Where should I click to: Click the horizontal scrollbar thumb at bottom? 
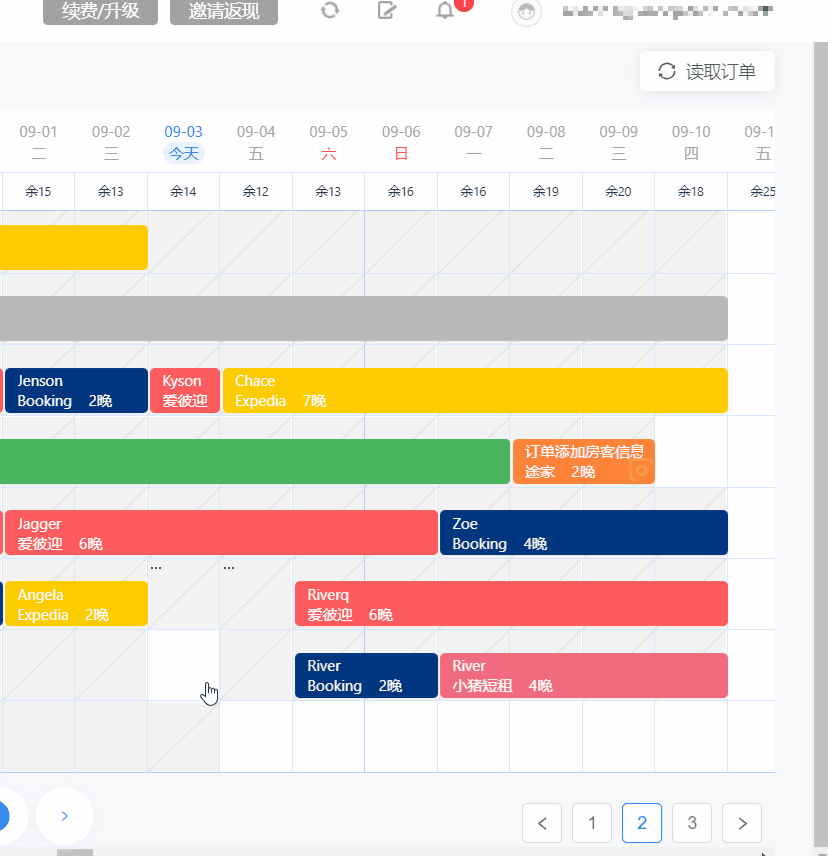(75, 853)
